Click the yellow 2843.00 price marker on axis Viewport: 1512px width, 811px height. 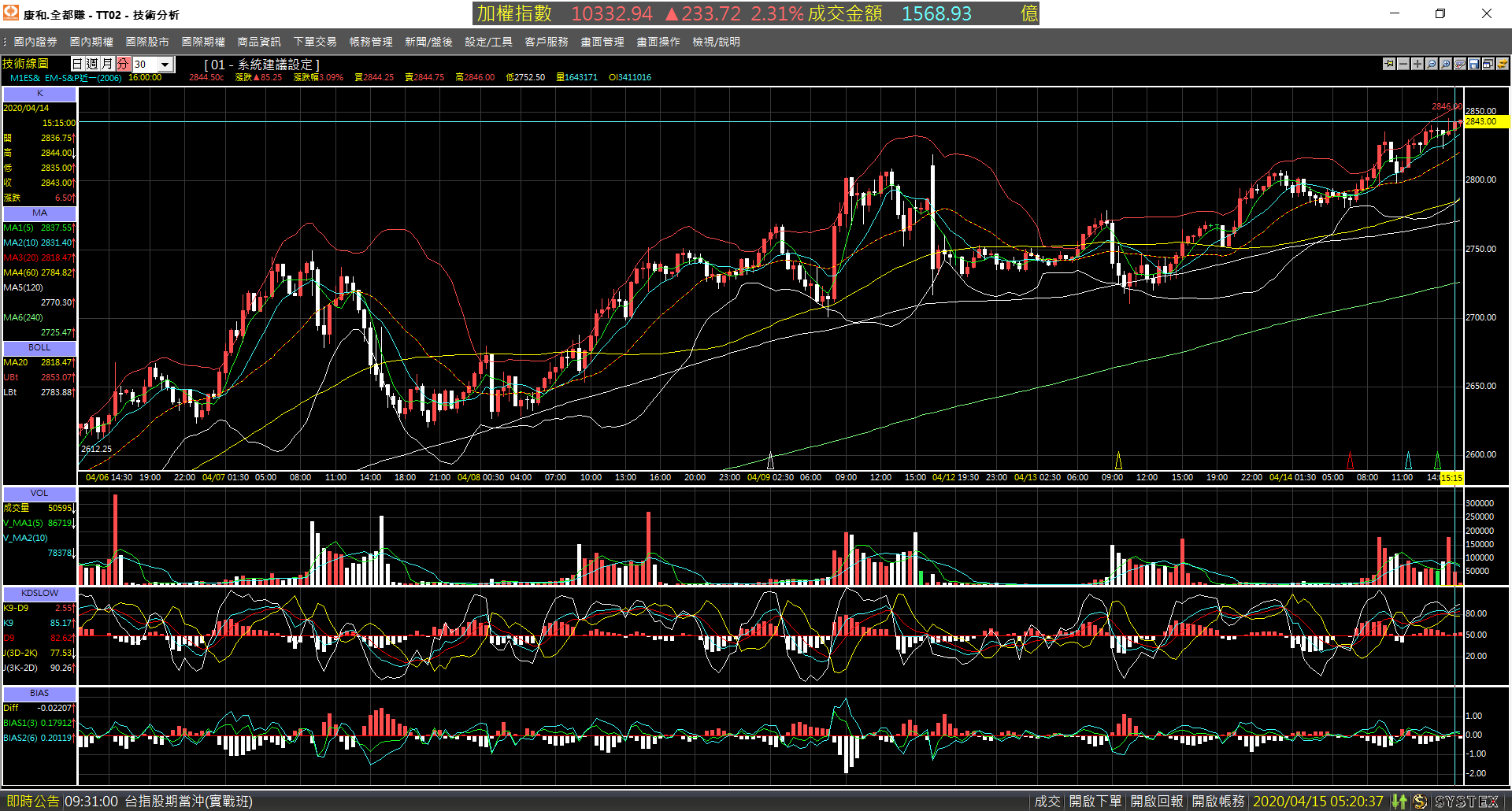[x=1486, y=121]
